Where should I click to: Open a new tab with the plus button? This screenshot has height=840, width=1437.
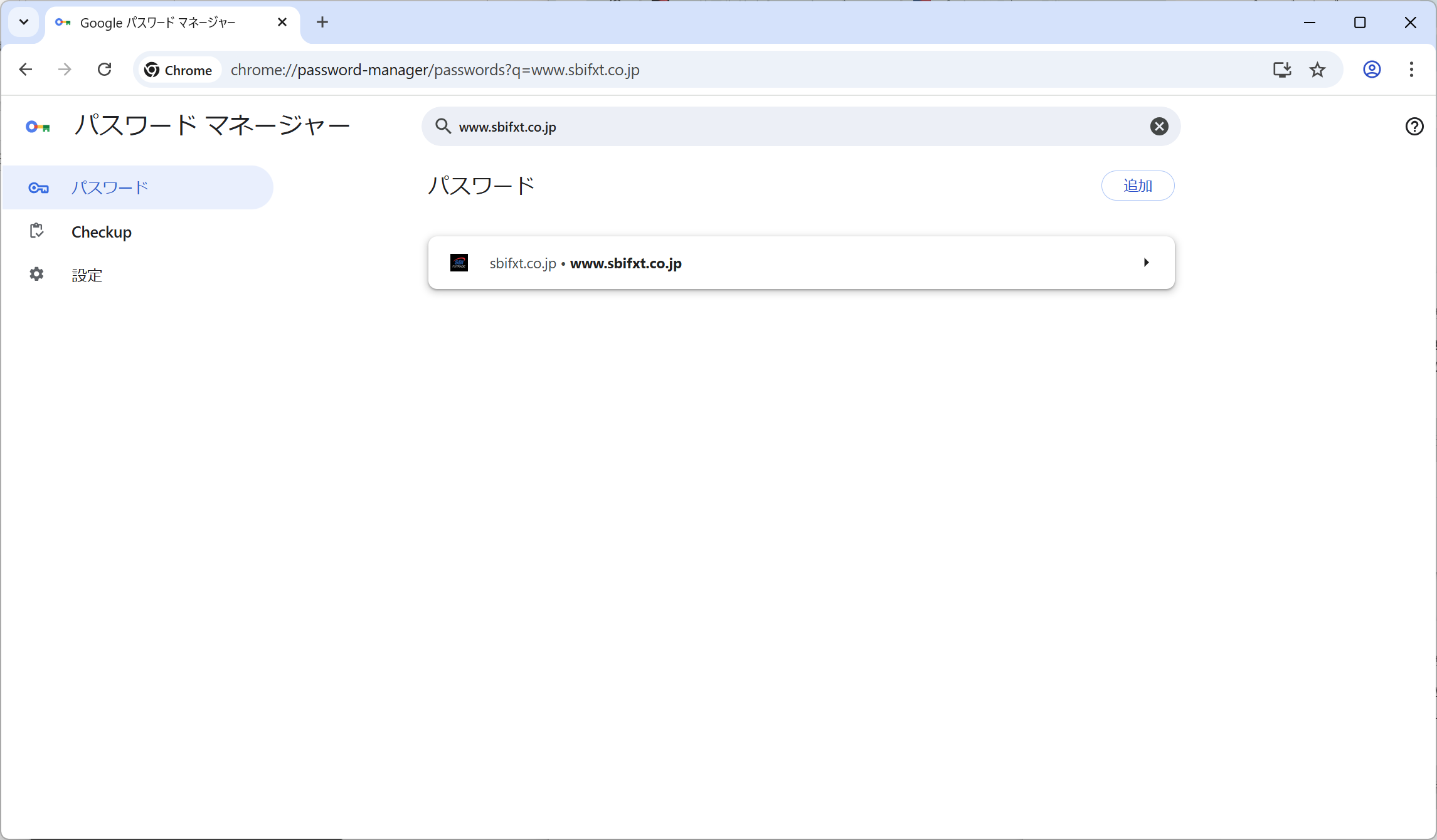322,22
